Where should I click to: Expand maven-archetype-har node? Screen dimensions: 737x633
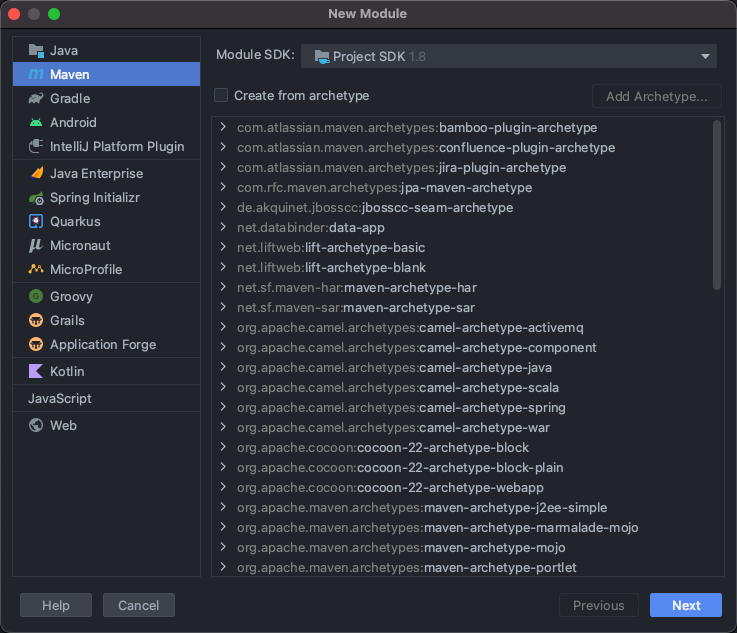223,287
